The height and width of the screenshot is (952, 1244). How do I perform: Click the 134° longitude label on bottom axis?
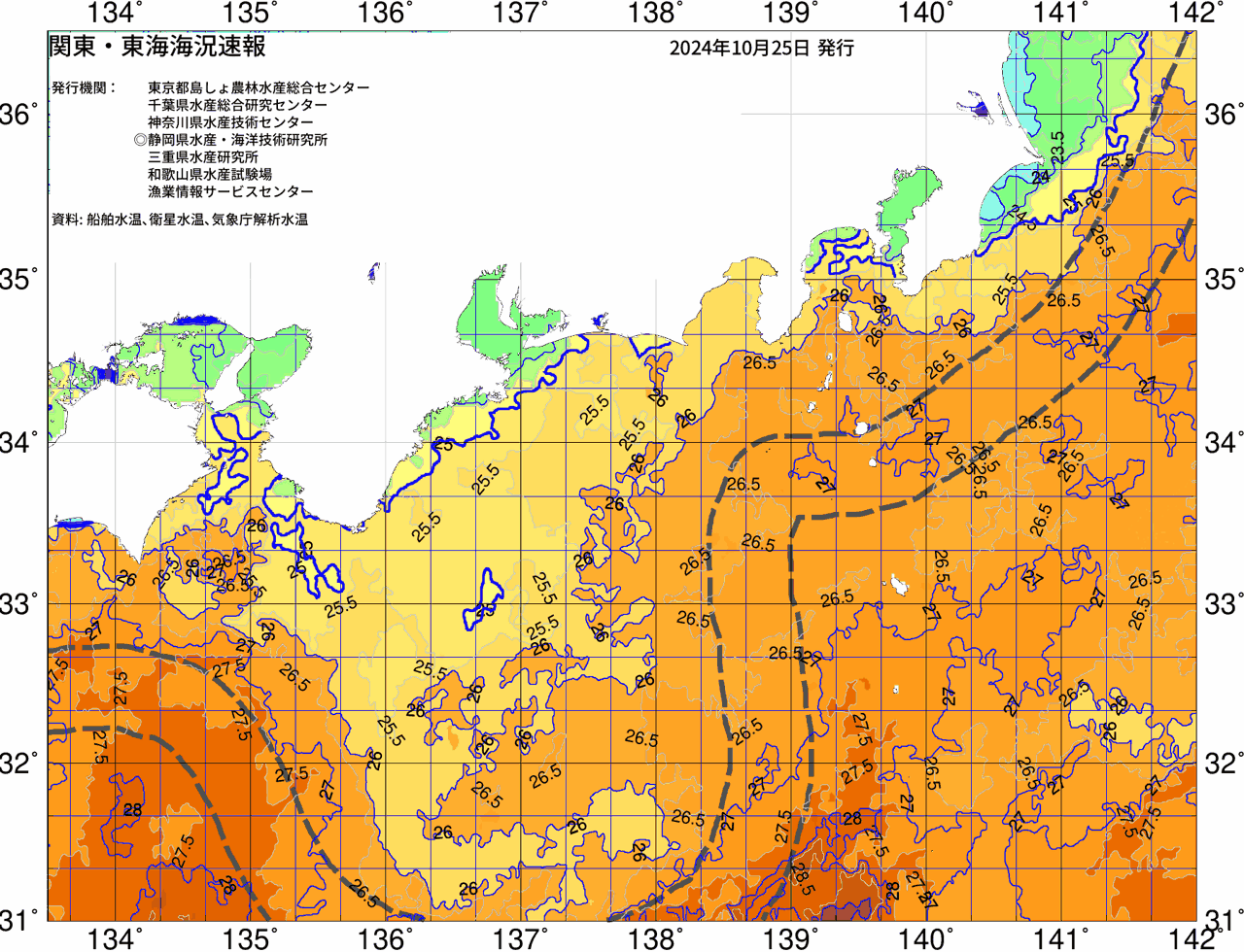pos(116,938)
